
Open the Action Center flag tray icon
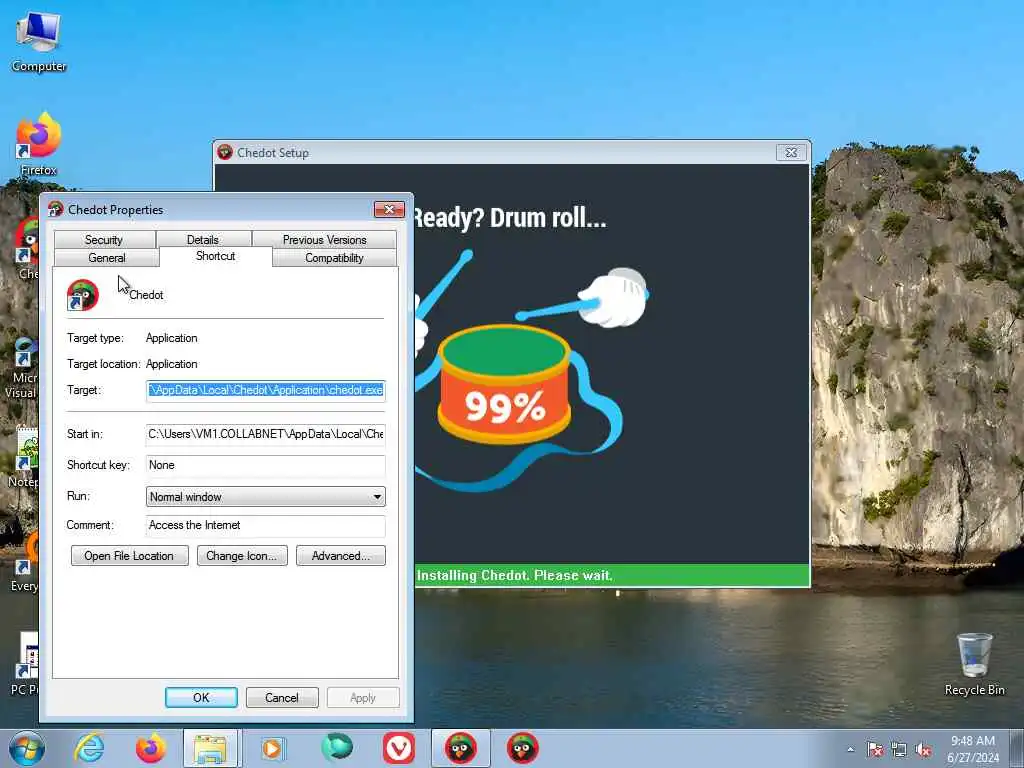[x=875, y=750]
